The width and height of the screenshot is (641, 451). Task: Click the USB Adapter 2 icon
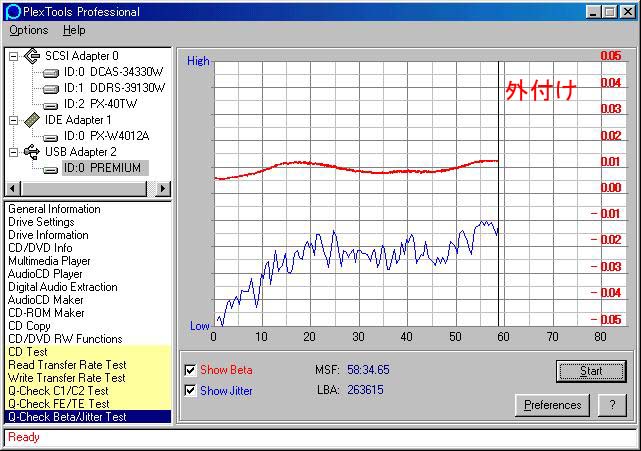(32, 152)
